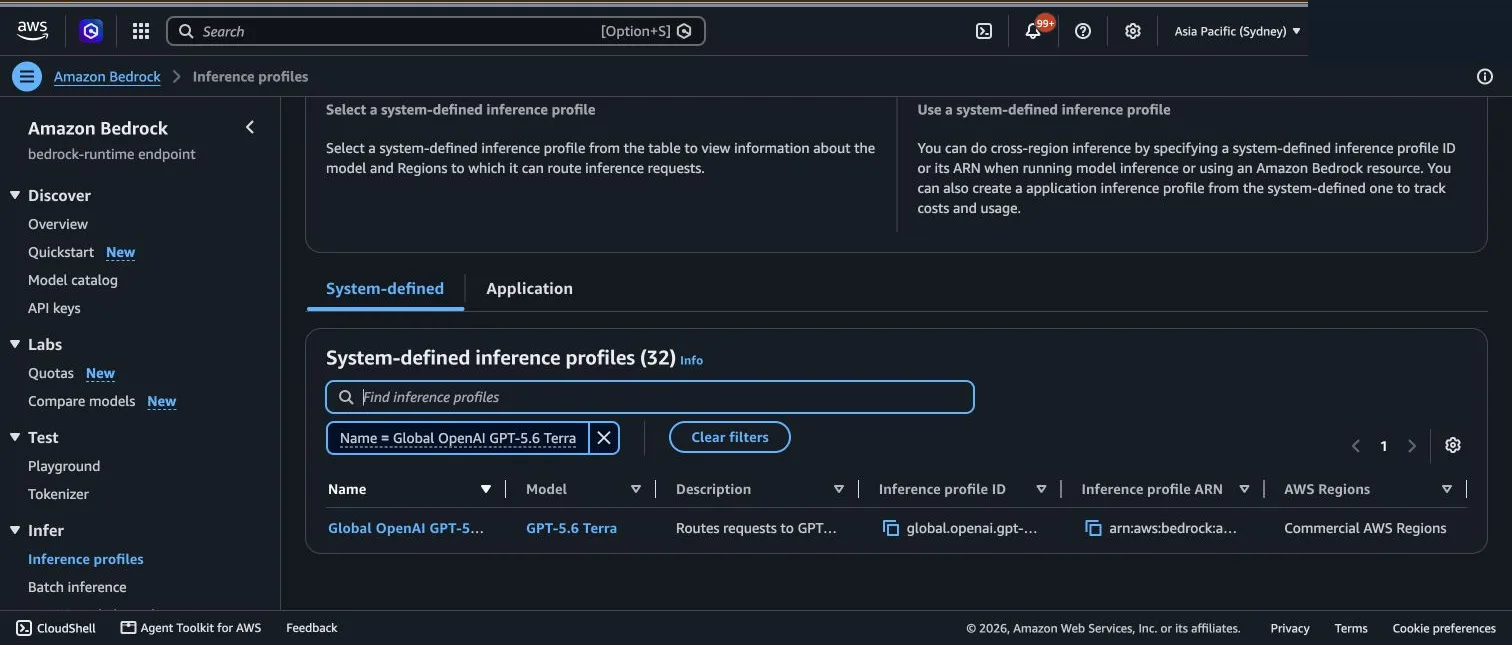Open the Terms footer link
Screen dimensions: 1512x645
pos(1351,628)
